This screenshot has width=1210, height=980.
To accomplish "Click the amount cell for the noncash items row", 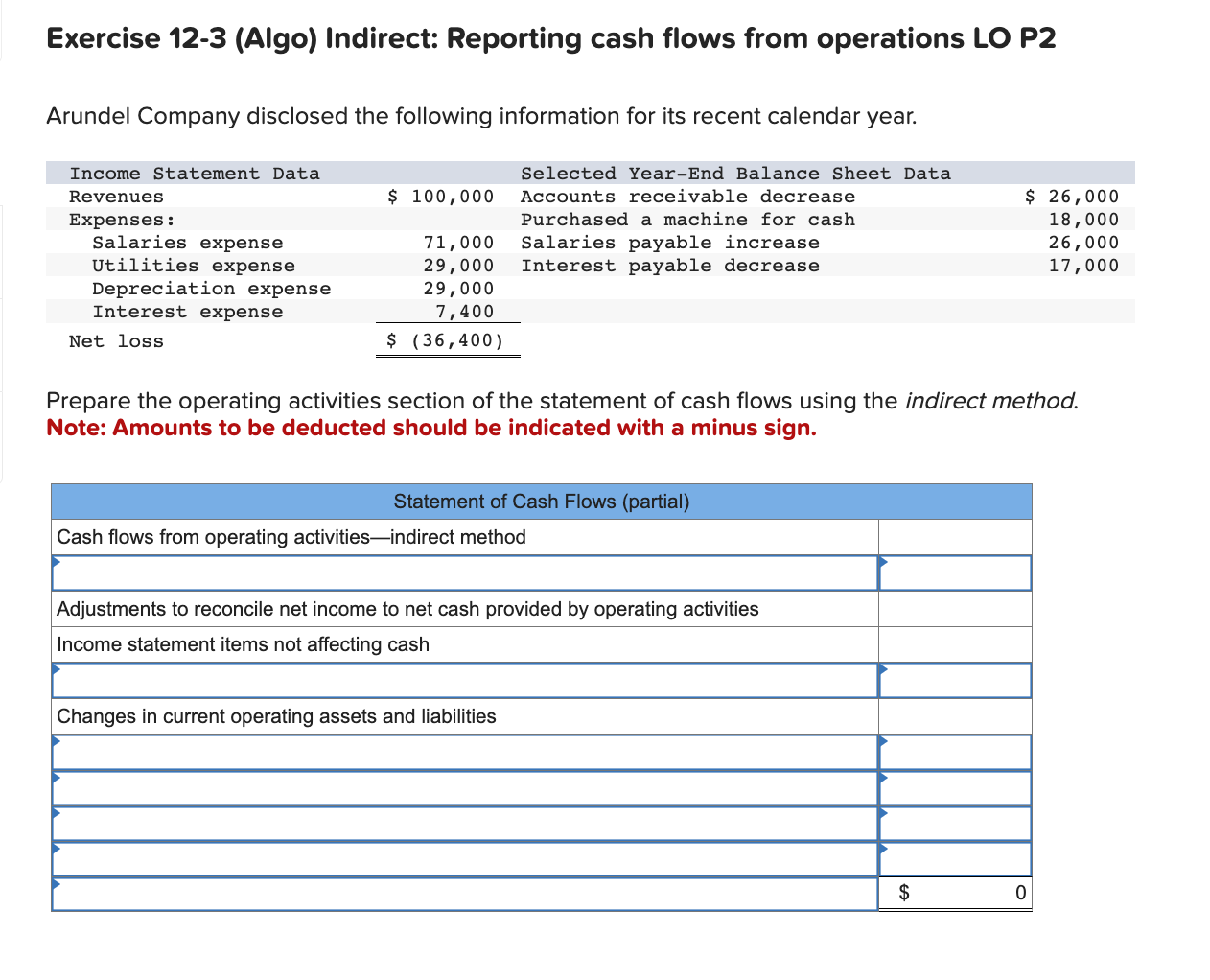I will click(955, 680).
